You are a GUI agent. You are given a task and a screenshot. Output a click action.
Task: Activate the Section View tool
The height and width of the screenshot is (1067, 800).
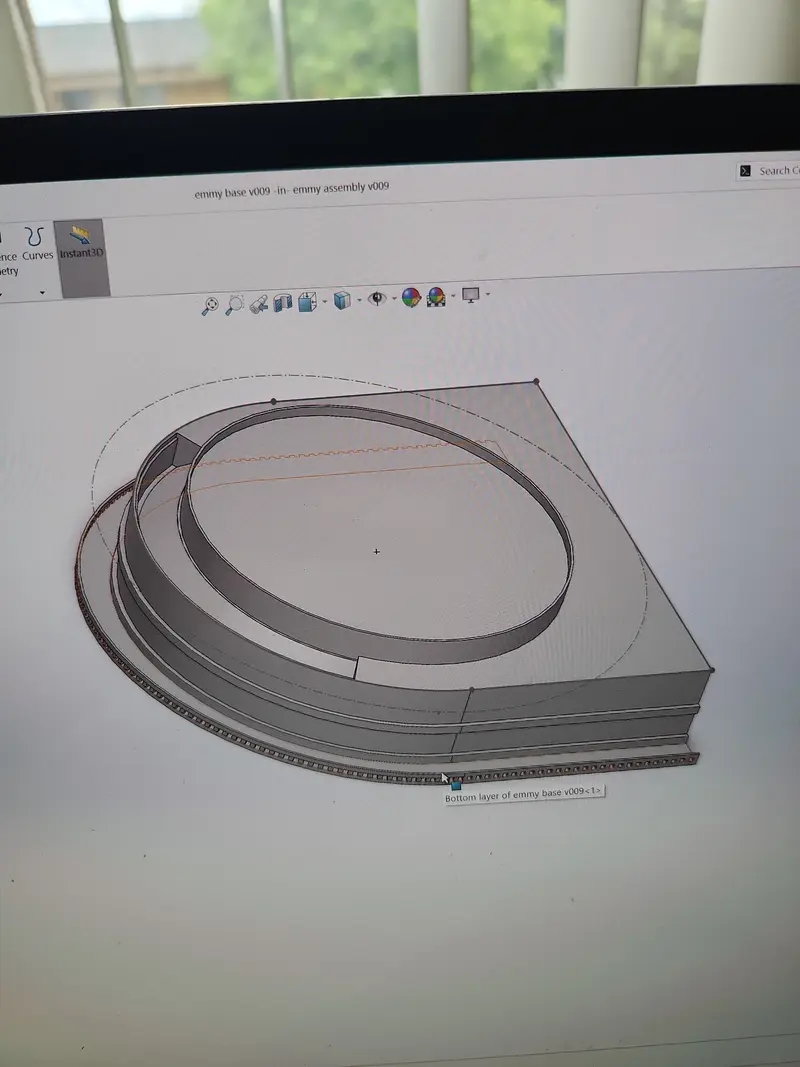click(x=282, y=302)
